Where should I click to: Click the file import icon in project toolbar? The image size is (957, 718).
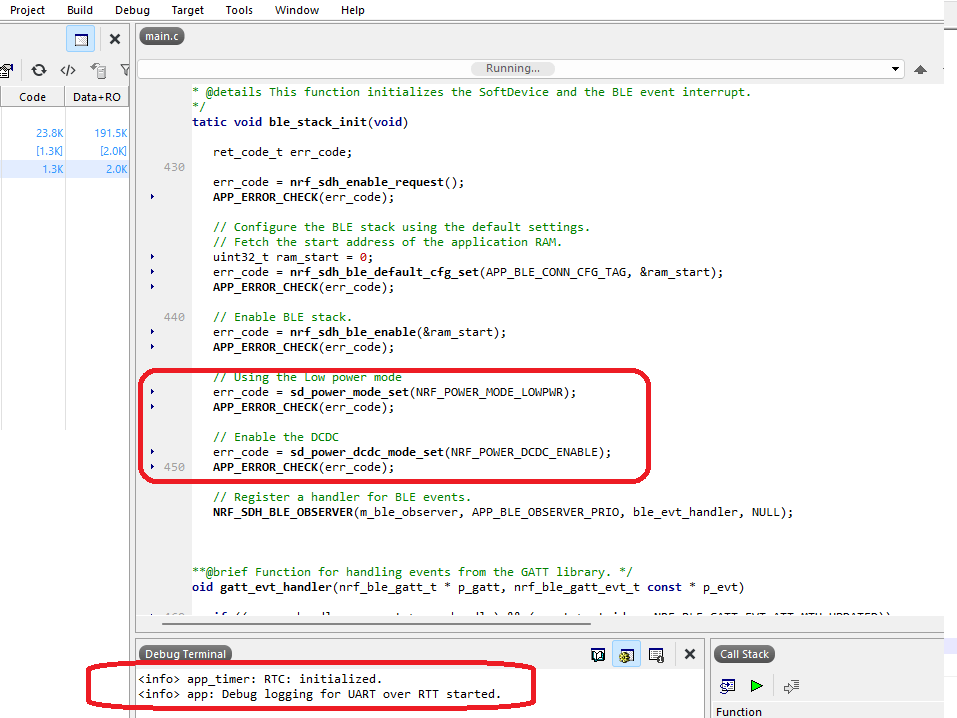(x=98, y=70)
